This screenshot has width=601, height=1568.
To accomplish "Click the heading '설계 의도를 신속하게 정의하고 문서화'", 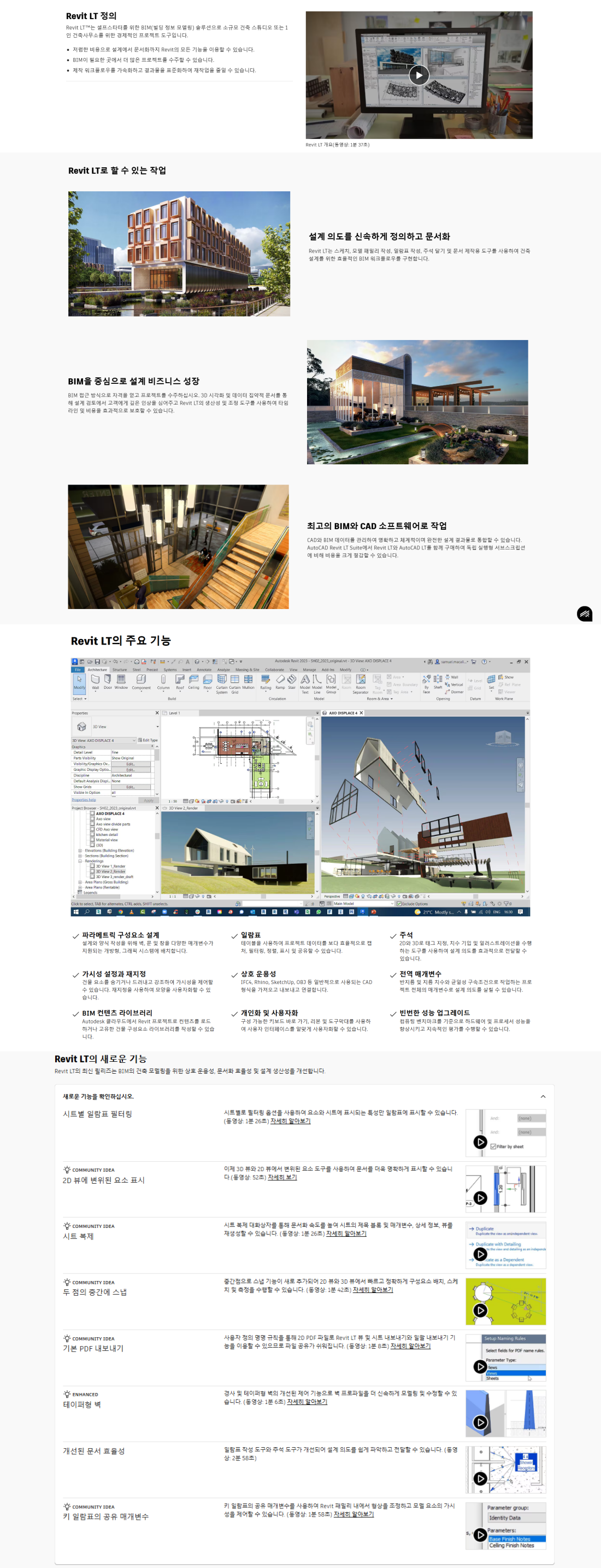I will click(x=379, y=236).
